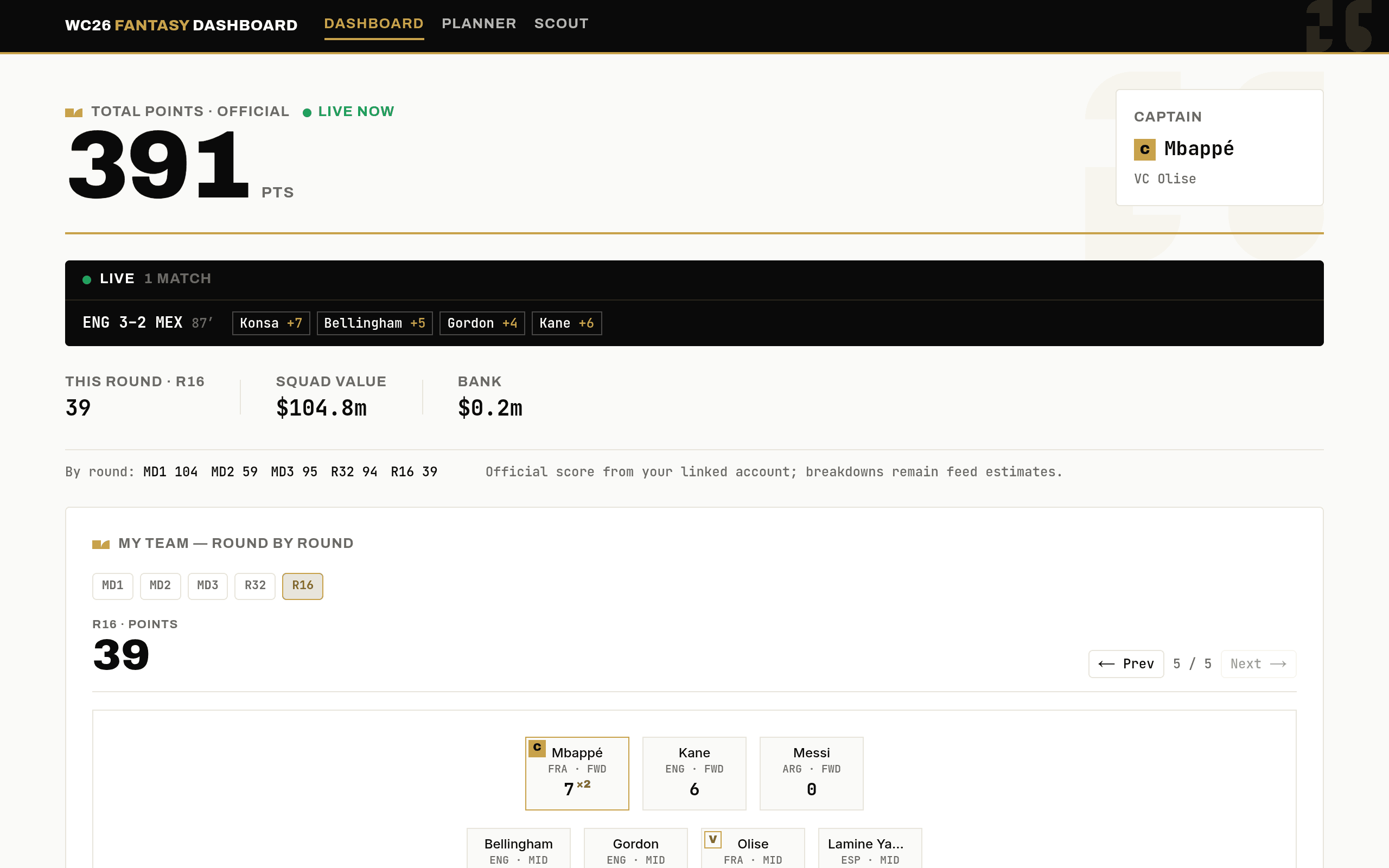
Task: Click MD1 104 in By round summary
Action: click(170, 472)
